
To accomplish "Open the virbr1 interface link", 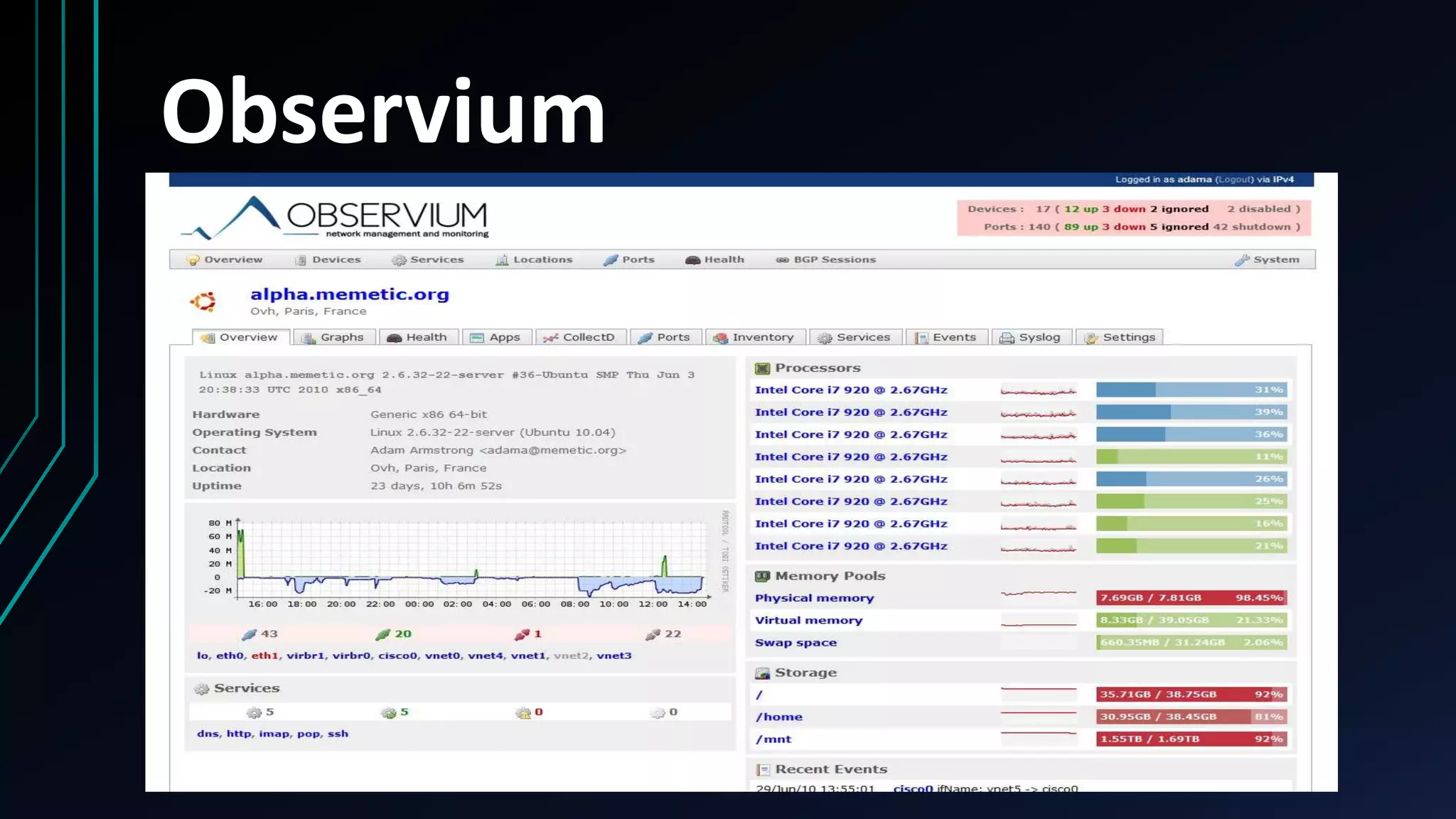I will (306, 655).
